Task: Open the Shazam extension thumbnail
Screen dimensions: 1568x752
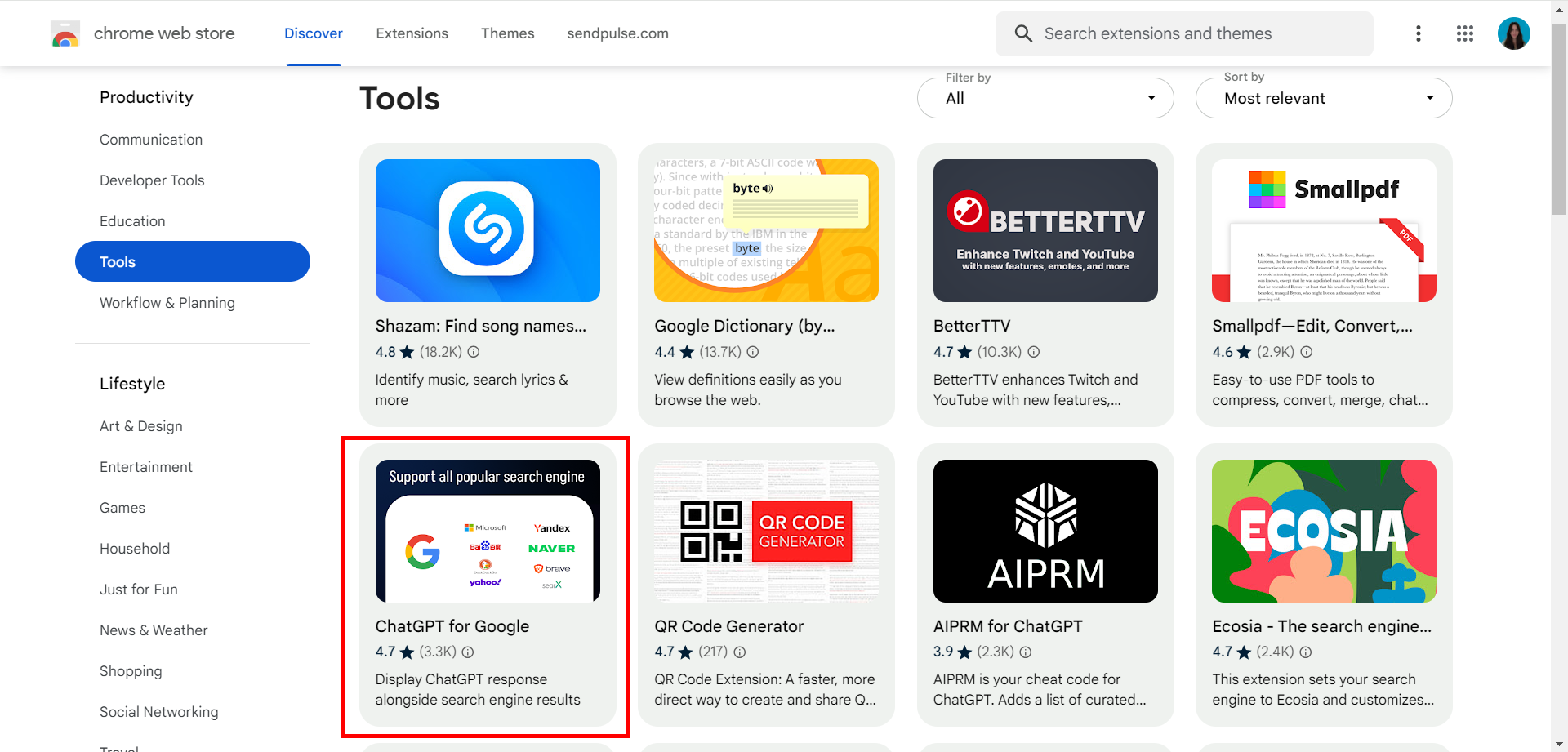Action: (x=488, y=230)
